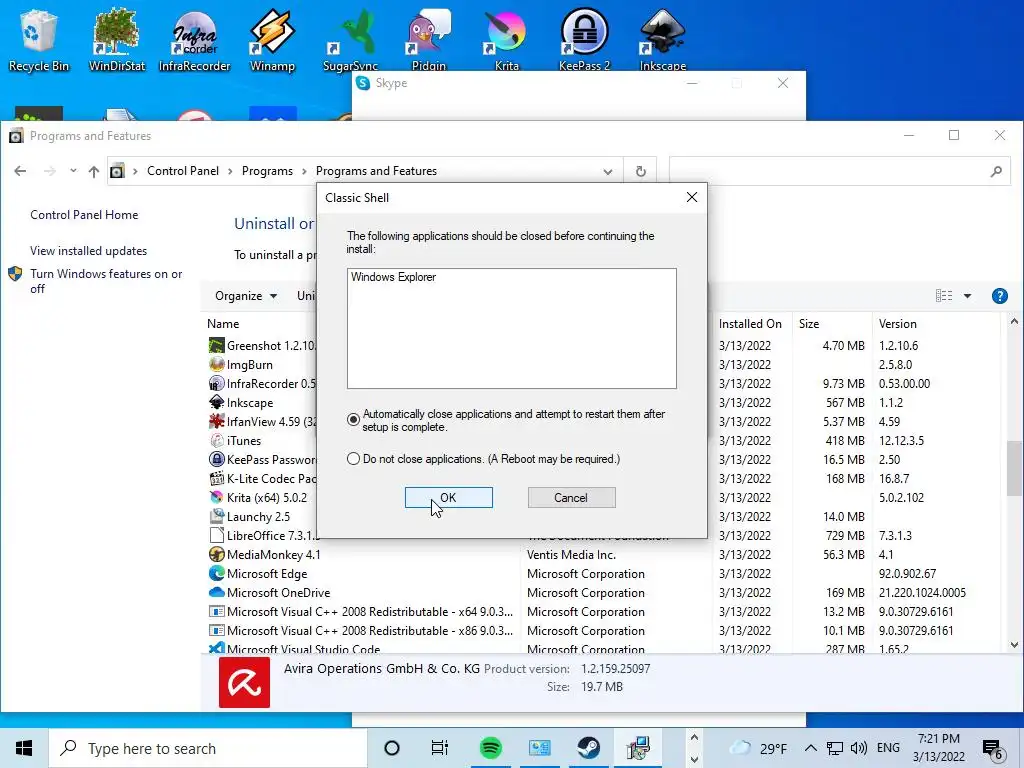
Task: Open Spotify from the taskbar
Action: [x=490, y=748]
